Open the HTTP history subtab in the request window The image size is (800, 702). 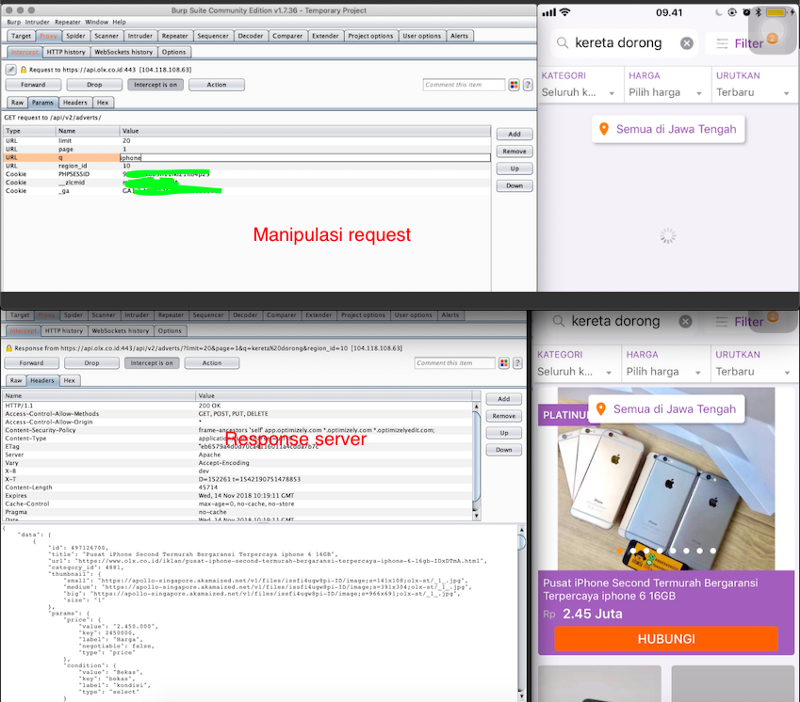(x=66, y=52)
